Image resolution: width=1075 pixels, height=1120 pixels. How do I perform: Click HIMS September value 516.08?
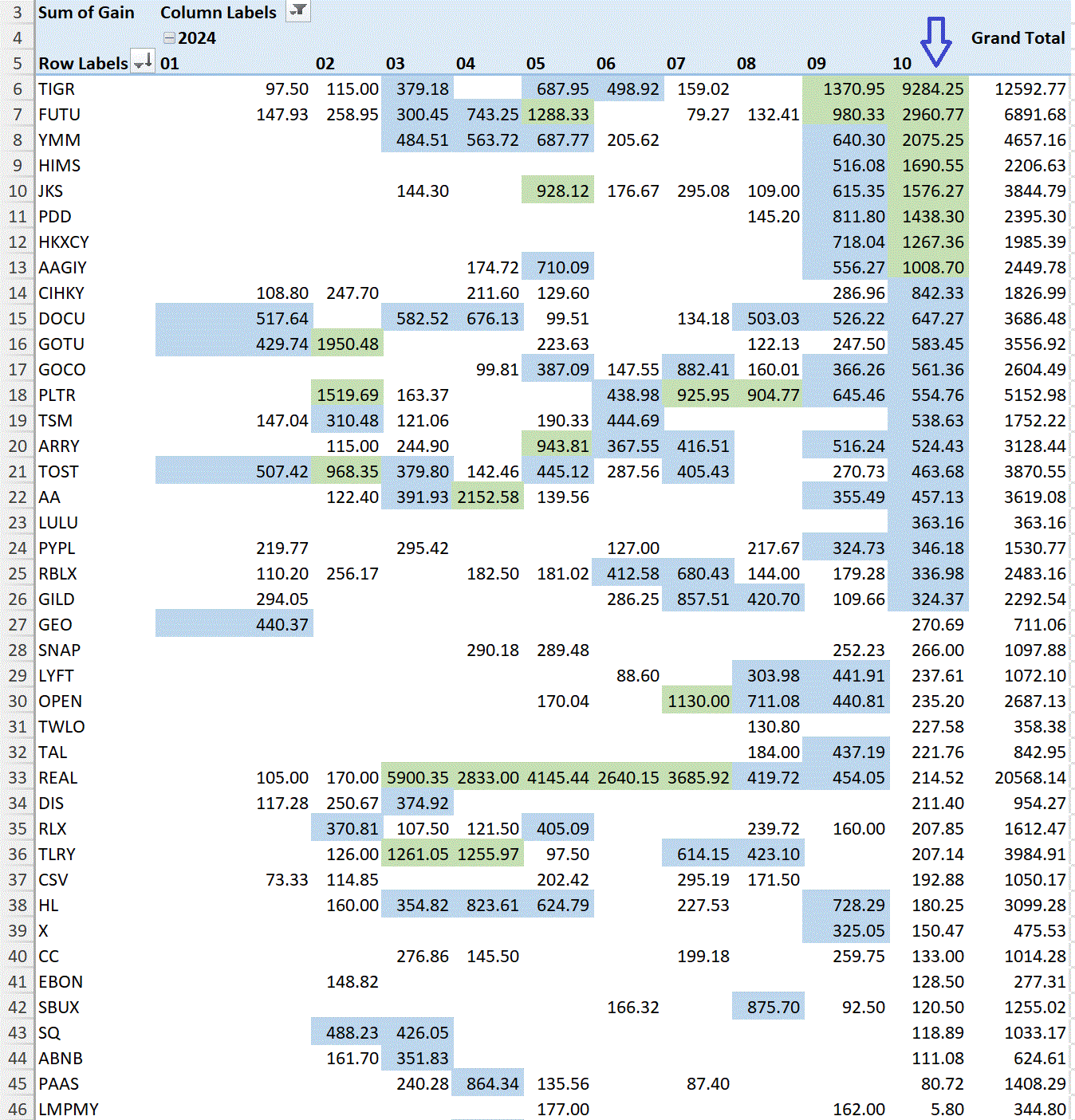click(859, 166)
